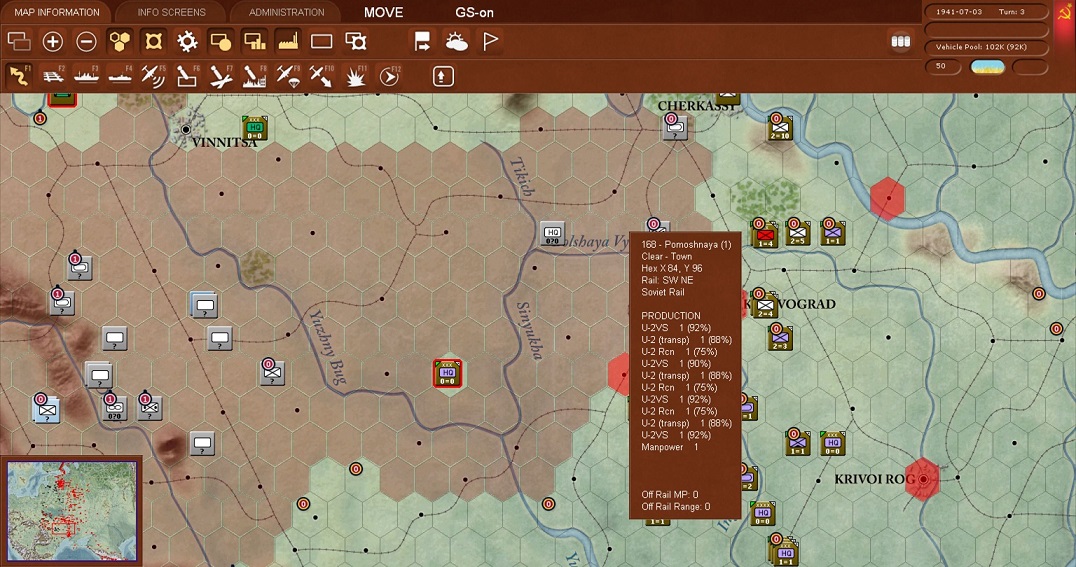1076x567 pixels.
Task: Click tooltip line 'Manpower 1'
Action: coord(670,447)
